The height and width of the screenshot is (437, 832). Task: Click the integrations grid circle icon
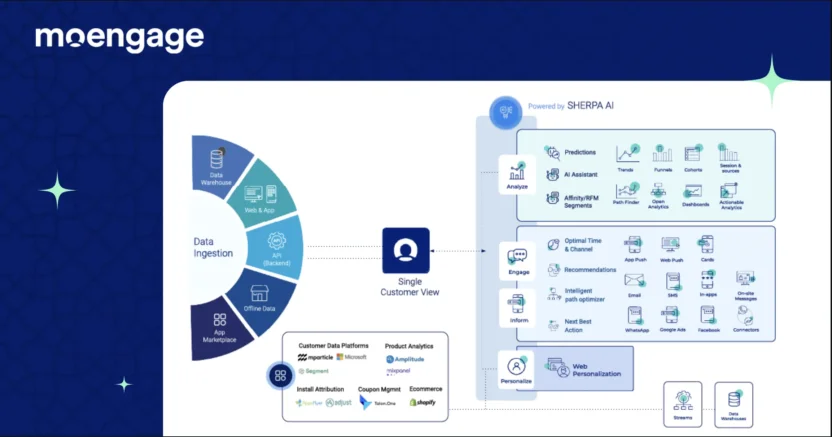(x=280, y=375)
